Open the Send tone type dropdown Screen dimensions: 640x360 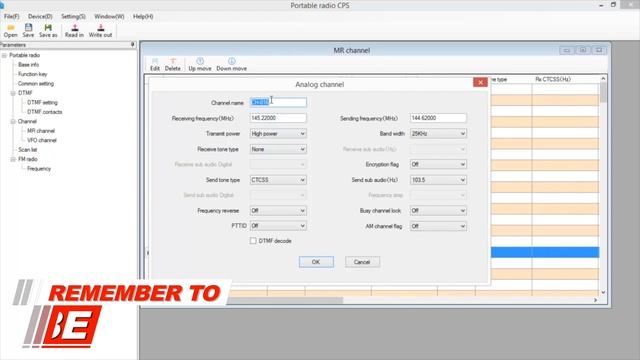click(x=278, y=180)
